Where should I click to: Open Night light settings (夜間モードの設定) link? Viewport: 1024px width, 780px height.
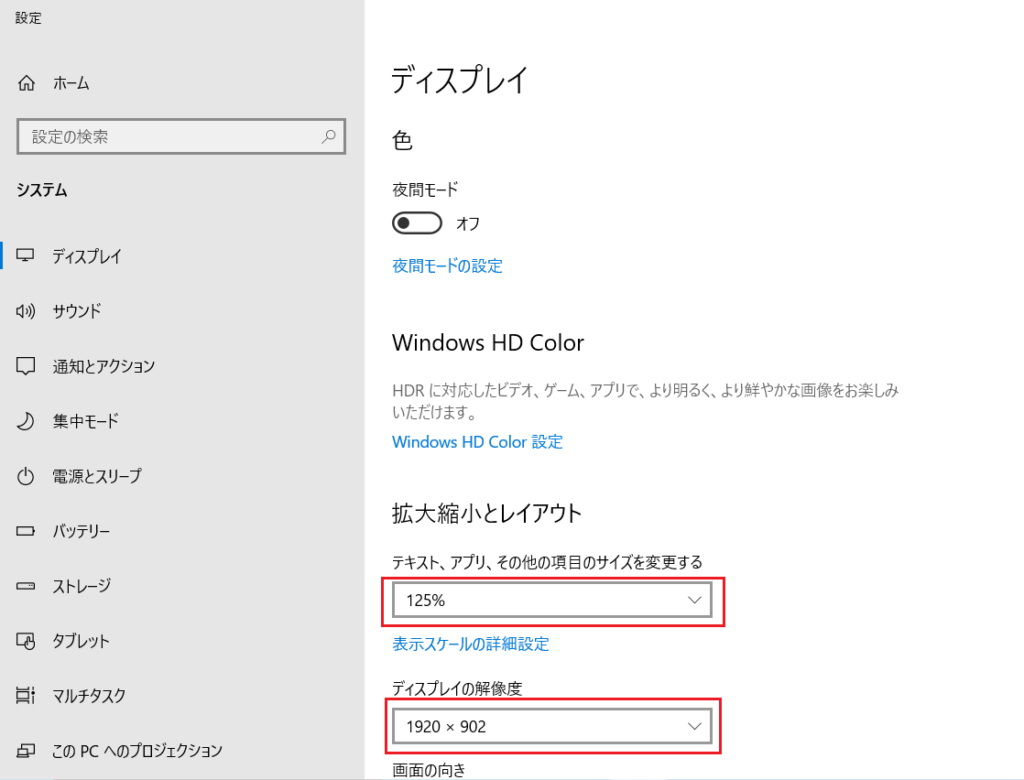click(447, 266)
